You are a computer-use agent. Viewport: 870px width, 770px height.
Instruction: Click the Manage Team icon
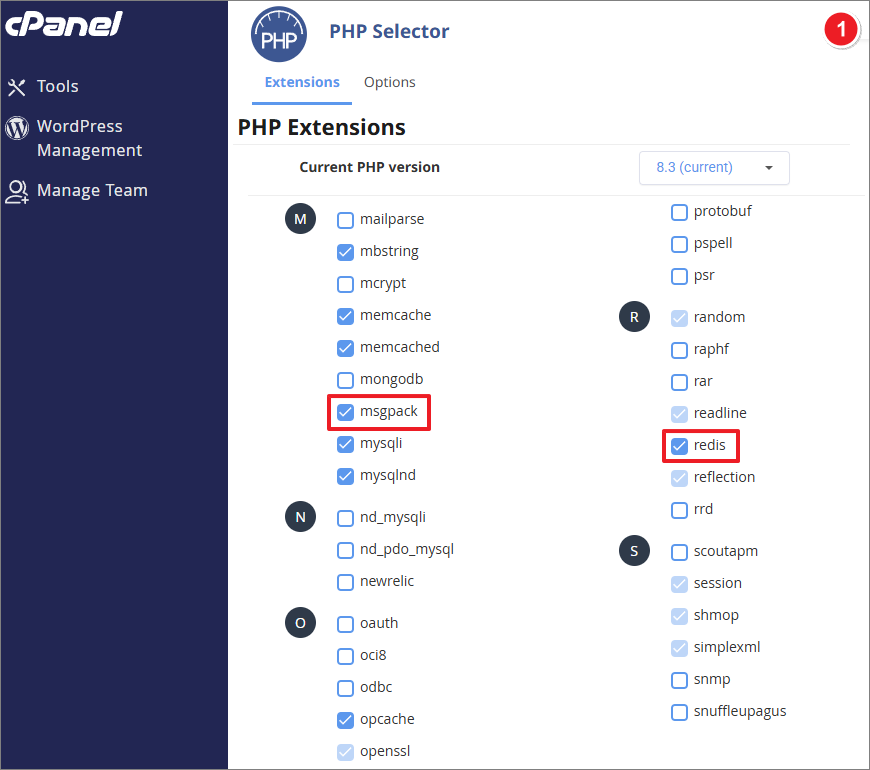pyautogui.click(x=17, y=191)
